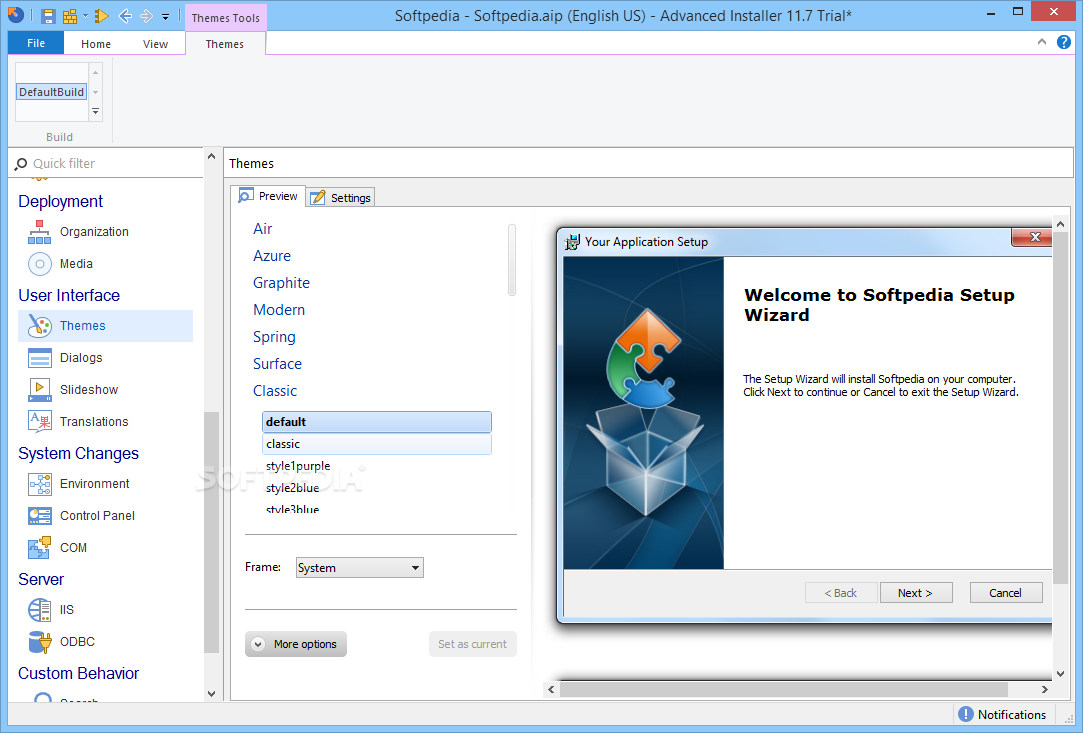The image size is (1083, 733).
Task: Open the Control Panel page icon
Action: tap(39, 515)
